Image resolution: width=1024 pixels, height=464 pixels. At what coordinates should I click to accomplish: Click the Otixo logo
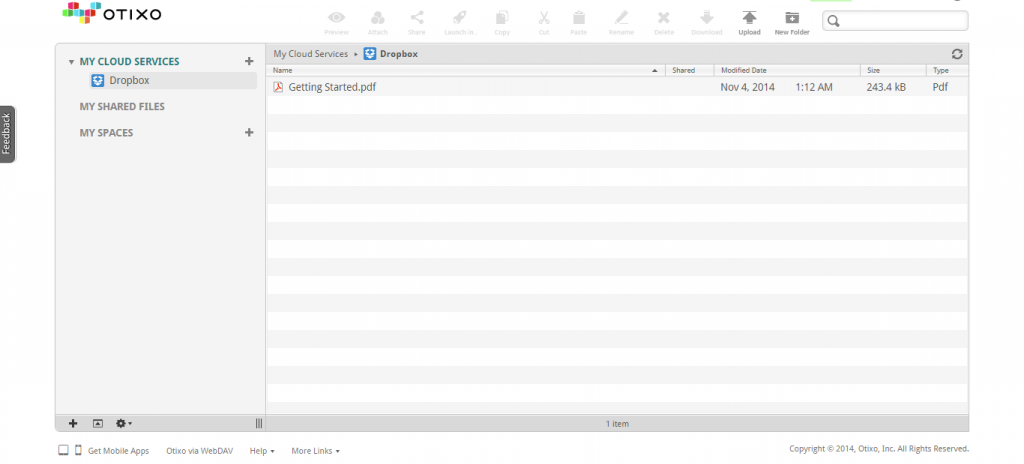[112, 14]
